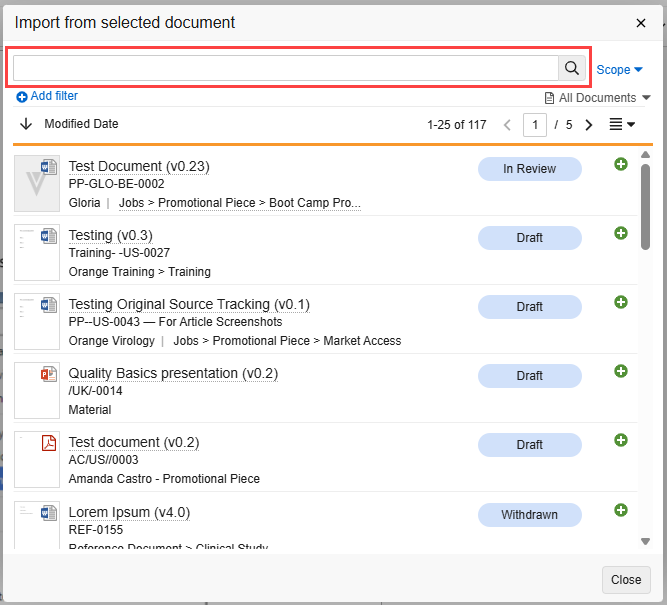This screenshot has height=605, width=667.
Task: Open the list layout view dropdown
Action: 622,125
